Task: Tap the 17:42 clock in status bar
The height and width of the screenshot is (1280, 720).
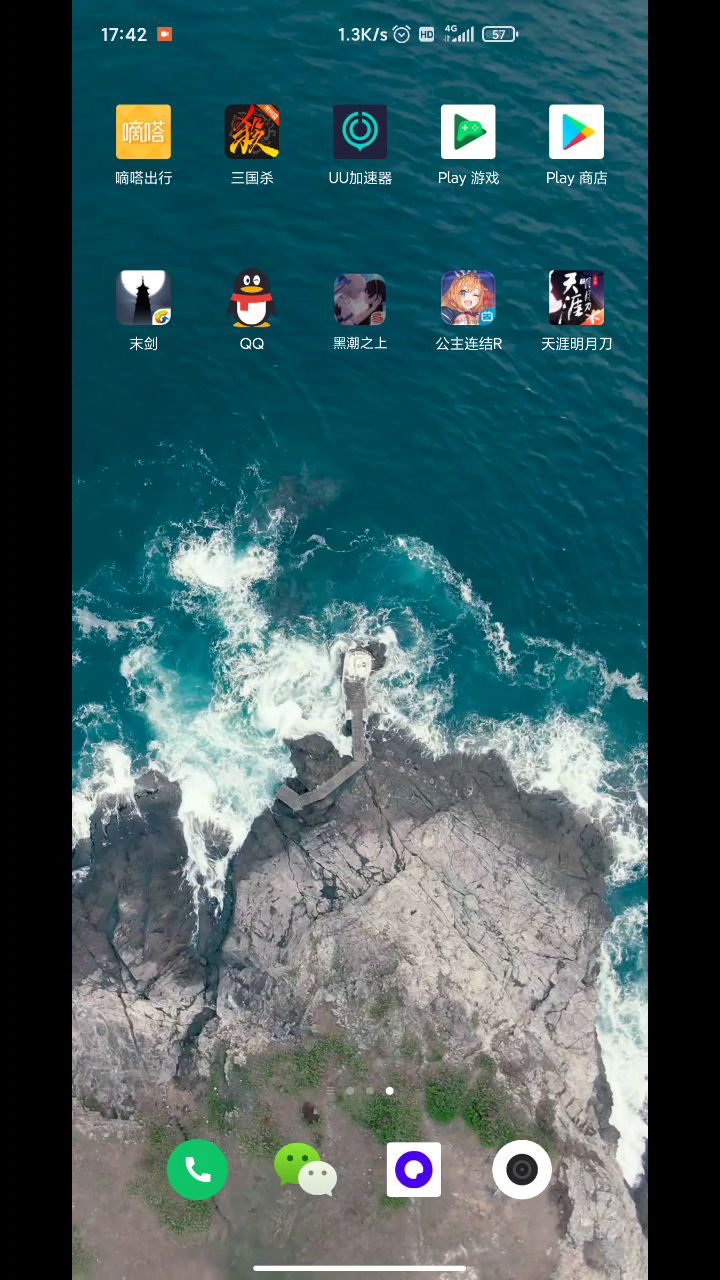Action: (x=124, y=34)
